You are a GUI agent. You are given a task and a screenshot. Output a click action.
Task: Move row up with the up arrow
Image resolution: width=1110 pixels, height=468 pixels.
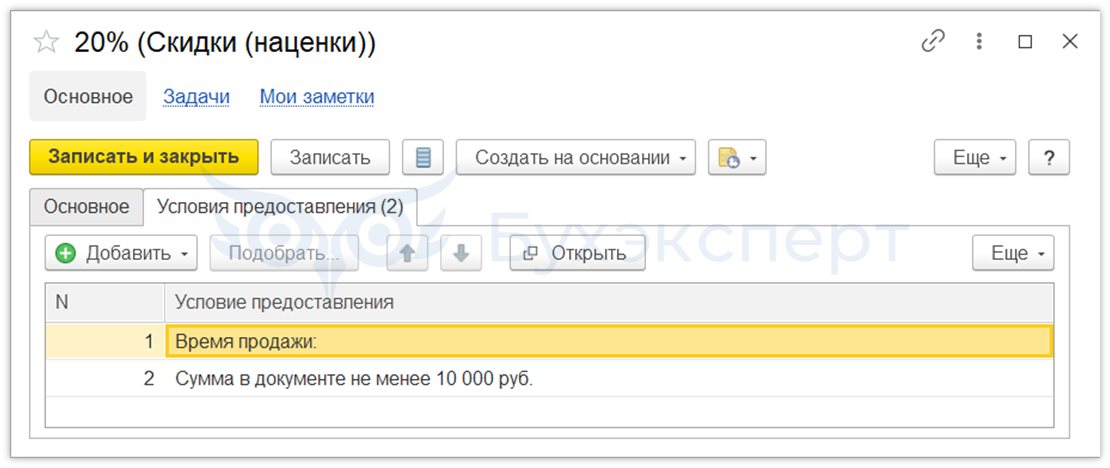coord(407,253)
